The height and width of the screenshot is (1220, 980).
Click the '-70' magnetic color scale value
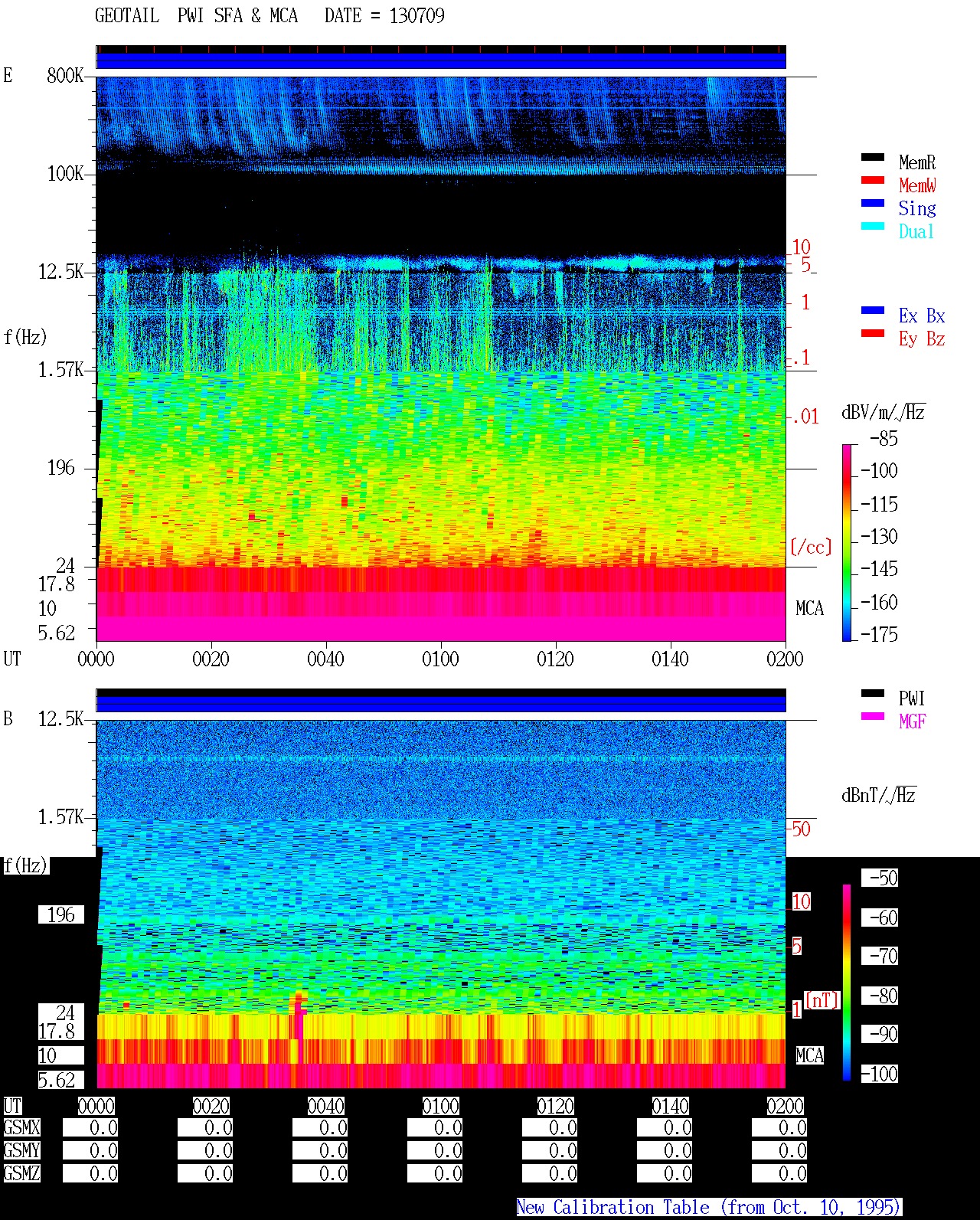880,956
